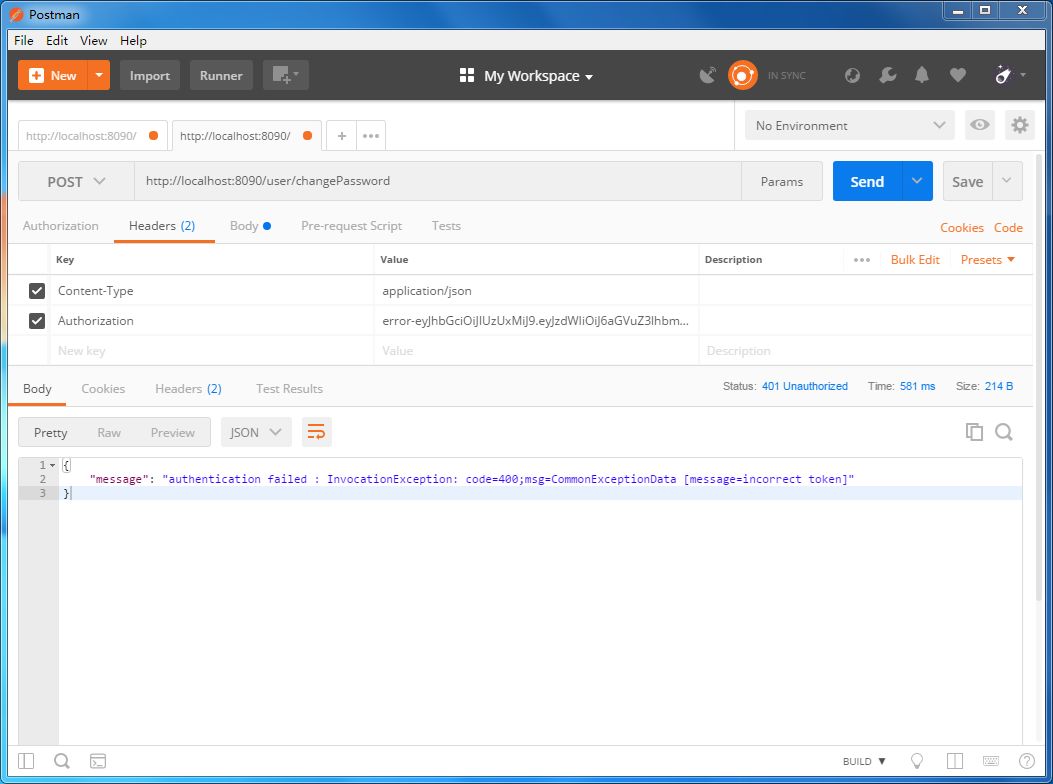The height and width of the screenshot is (784, 1053).
Task: Change the JSON response format dropdown
Action: tap(256, 432)
